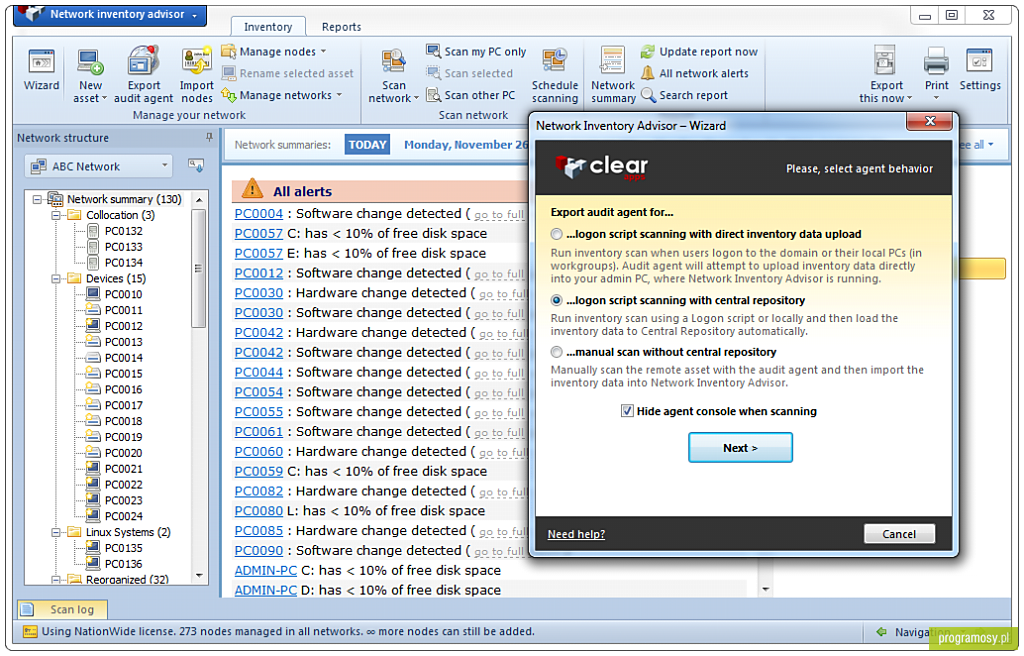Click license icon in status bar
1024x656 pixels.
(x=29, y=632)
